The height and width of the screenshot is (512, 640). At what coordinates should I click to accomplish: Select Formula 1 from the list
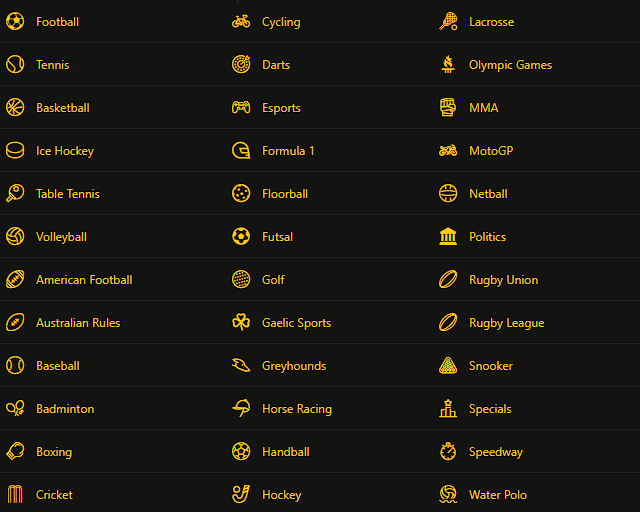[288, 151]
